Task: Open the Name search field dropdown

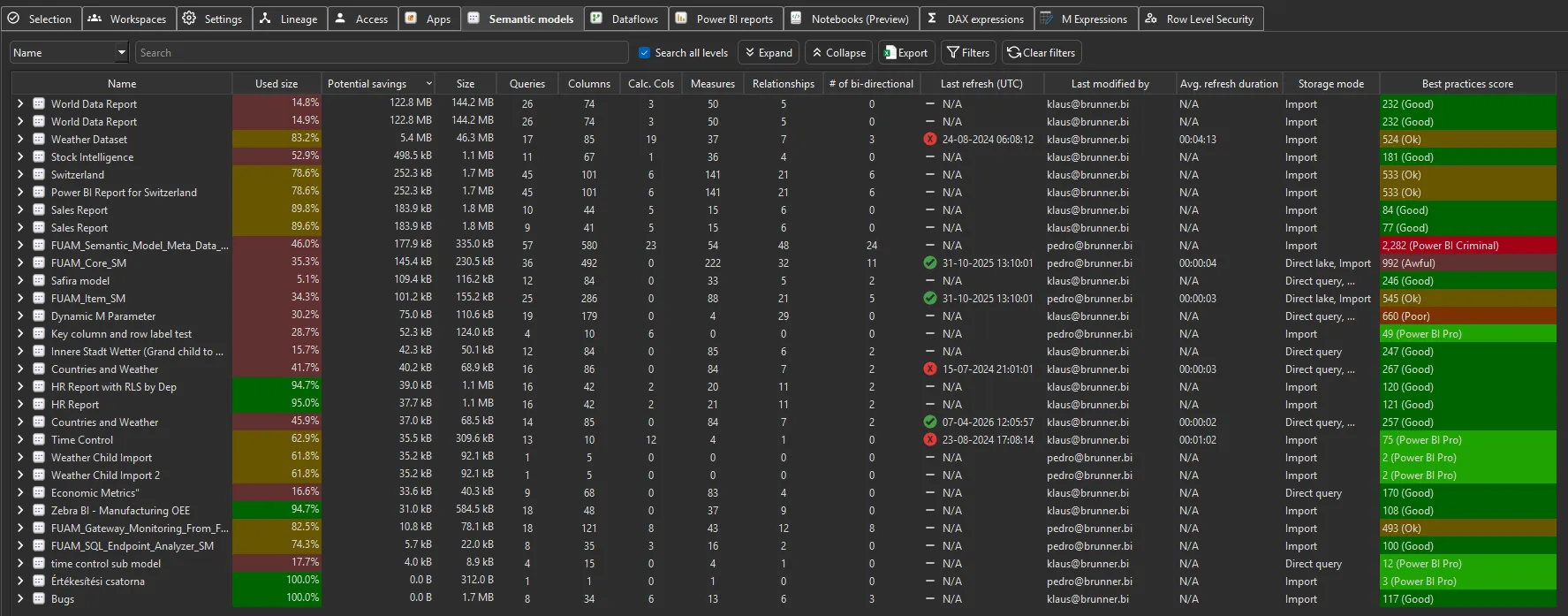Action: [122, 53]
